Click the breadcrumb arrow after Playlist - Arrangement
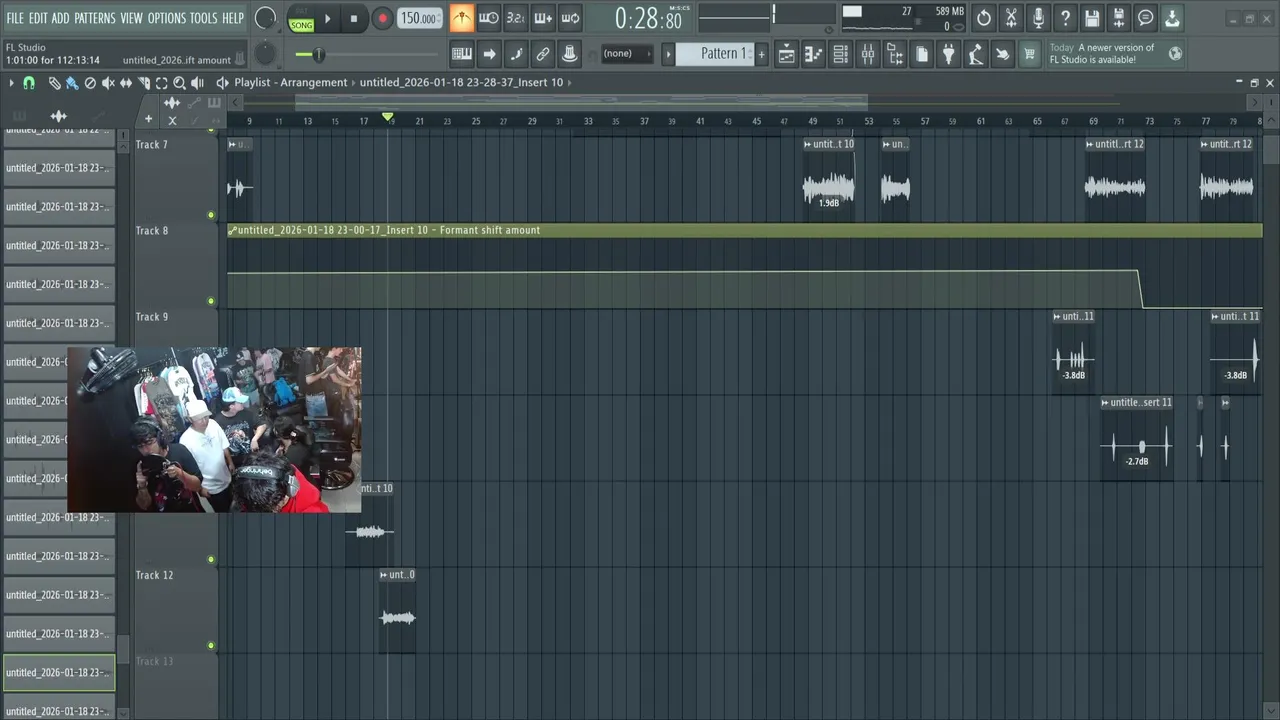1280x720 pixels. (354, 83)
